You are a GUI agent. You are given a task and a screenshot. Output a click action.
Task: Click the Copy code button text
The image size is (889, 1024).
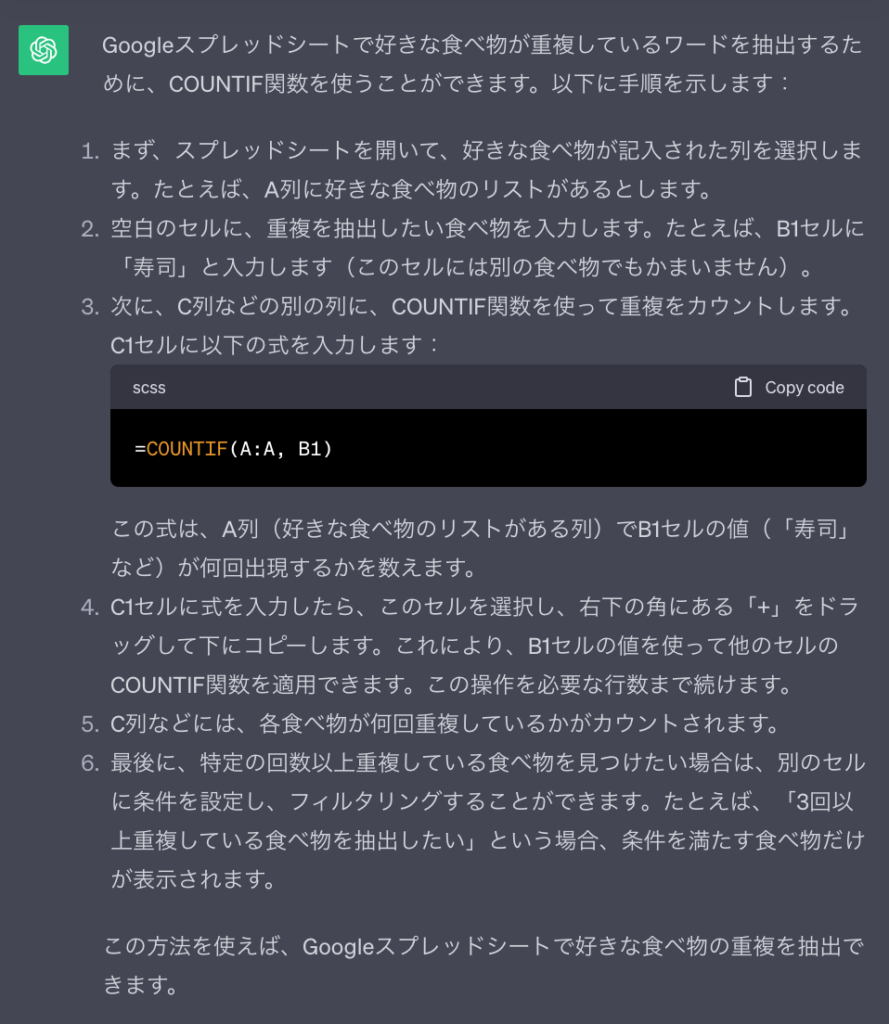[804, 388]
